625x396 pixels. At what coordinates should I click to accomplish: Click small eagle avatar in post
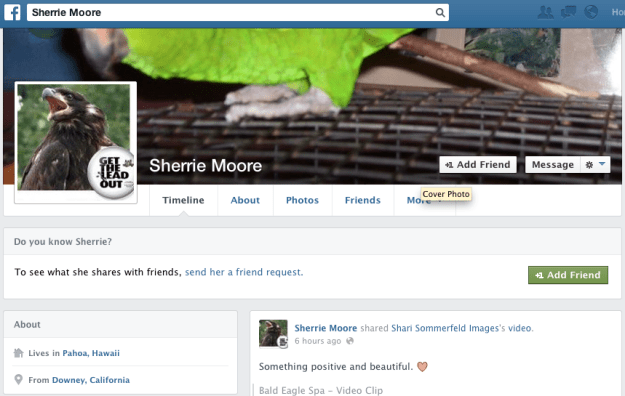click(273, 334)
